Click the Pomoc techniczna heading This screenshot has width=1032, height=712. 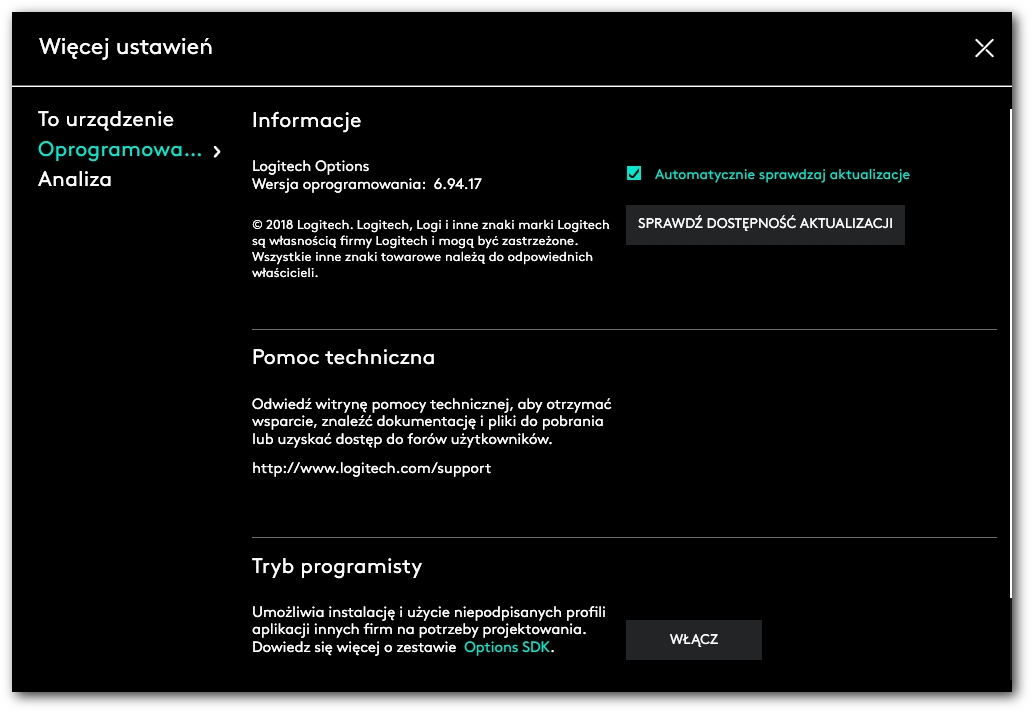[343, 357]
